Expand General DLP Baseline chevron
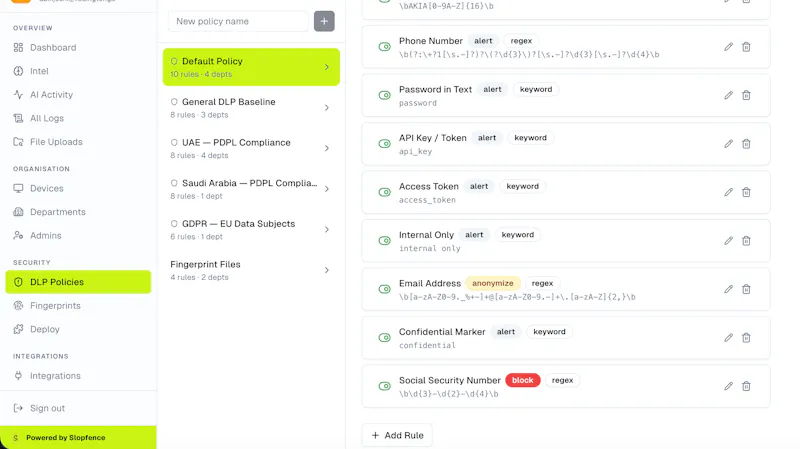Screen dimensions: 800x449 [327, 108]
